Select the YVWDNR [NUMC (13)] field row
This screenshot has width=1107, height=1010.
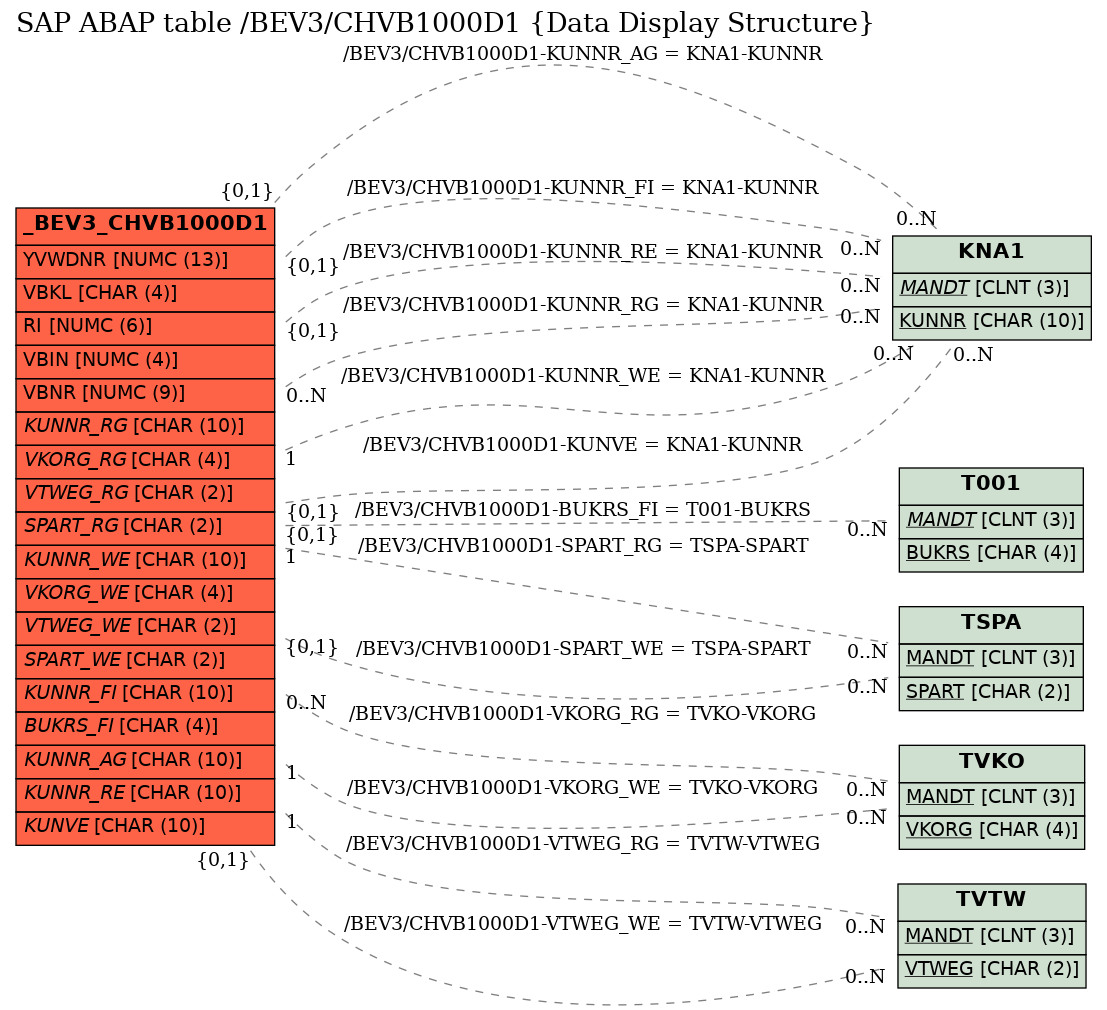pos(145,262)
